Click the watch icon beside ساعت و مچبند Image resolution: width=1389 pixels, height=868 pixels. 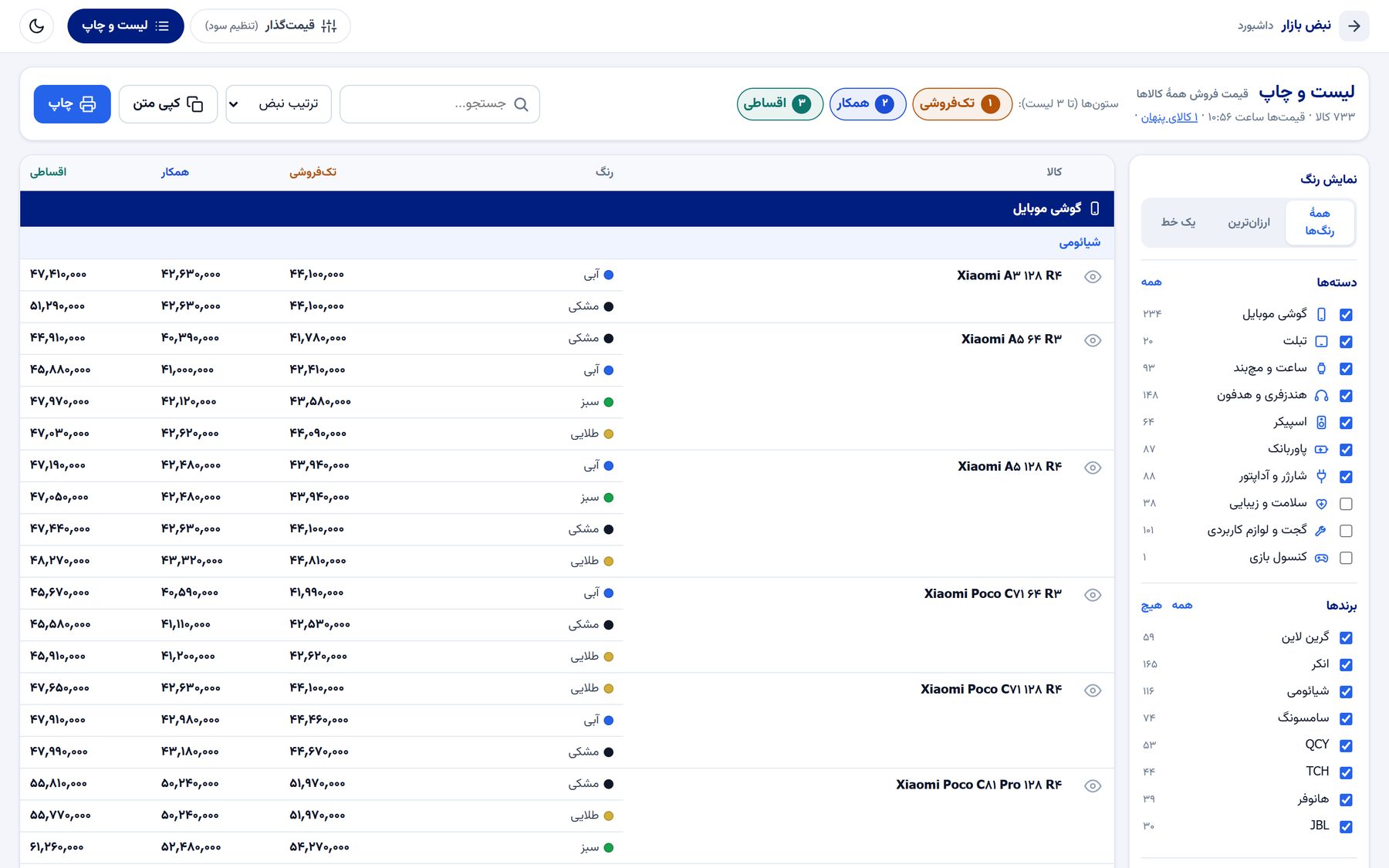[x=1321, y=368]
